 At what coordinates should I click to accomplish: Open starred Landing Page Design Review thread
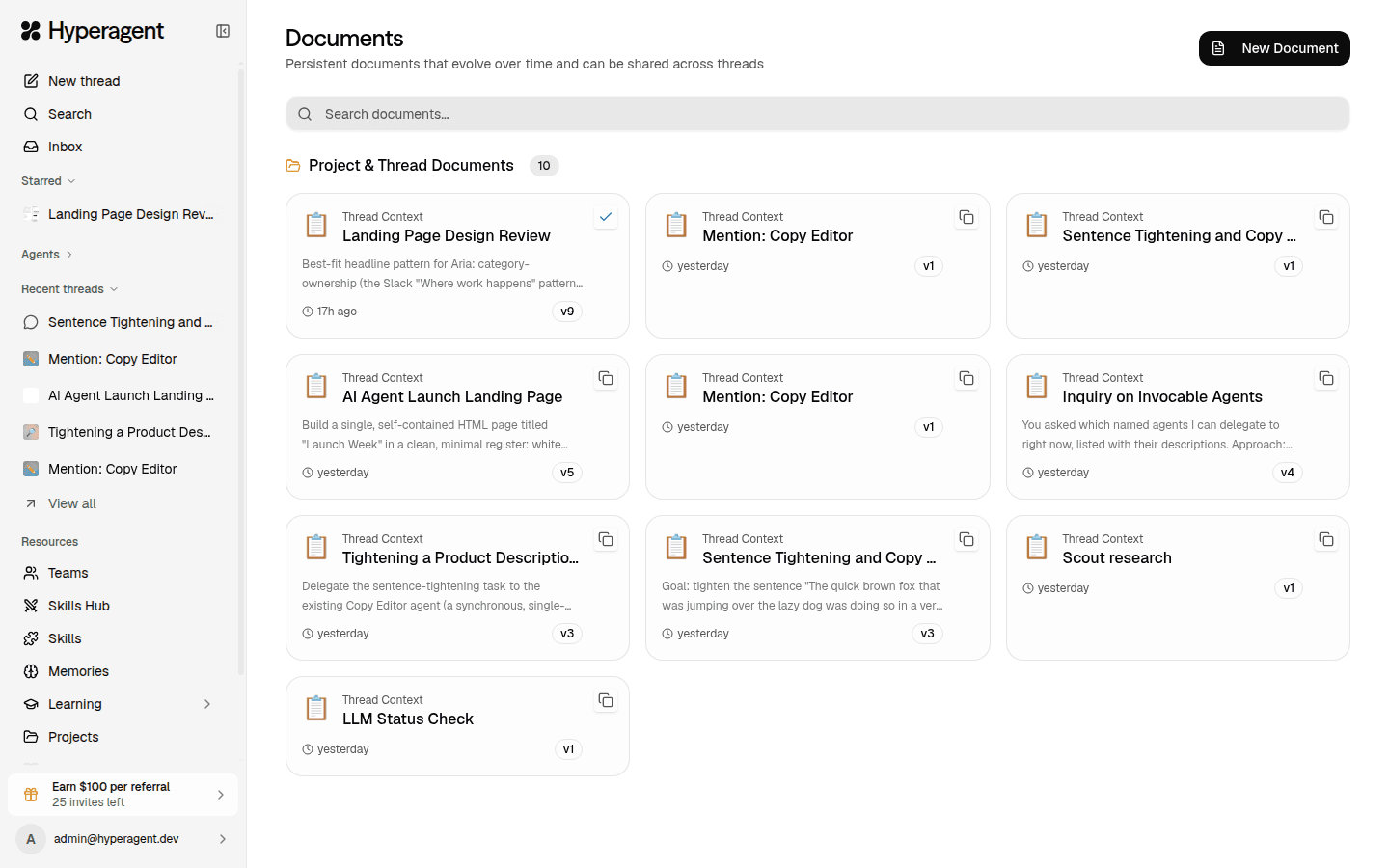[x=119, y=214]
